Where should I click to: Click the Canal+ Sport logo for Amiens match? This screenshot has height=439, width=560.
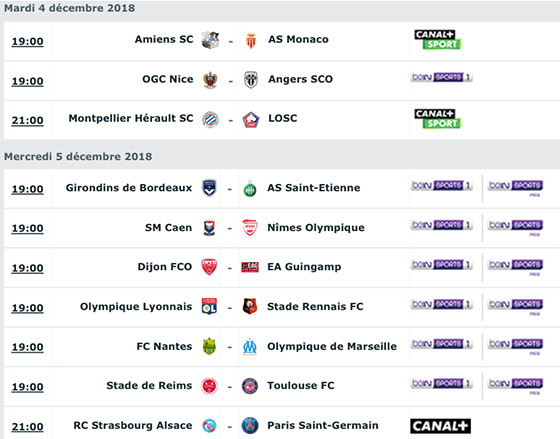(x=438, y=40)
